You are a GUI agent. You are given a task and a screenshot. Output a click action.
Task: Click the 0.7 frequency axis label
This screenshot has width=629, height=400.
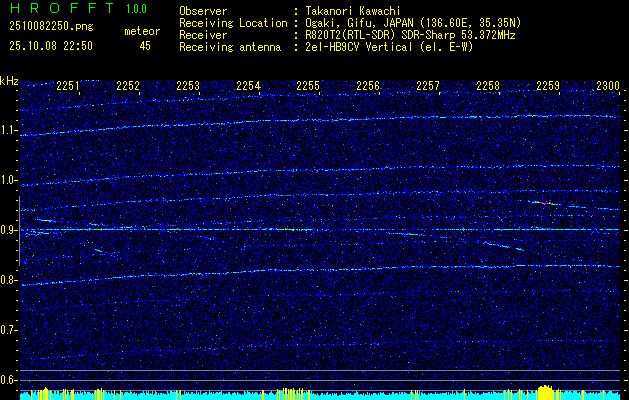click(x=9, y=329)
